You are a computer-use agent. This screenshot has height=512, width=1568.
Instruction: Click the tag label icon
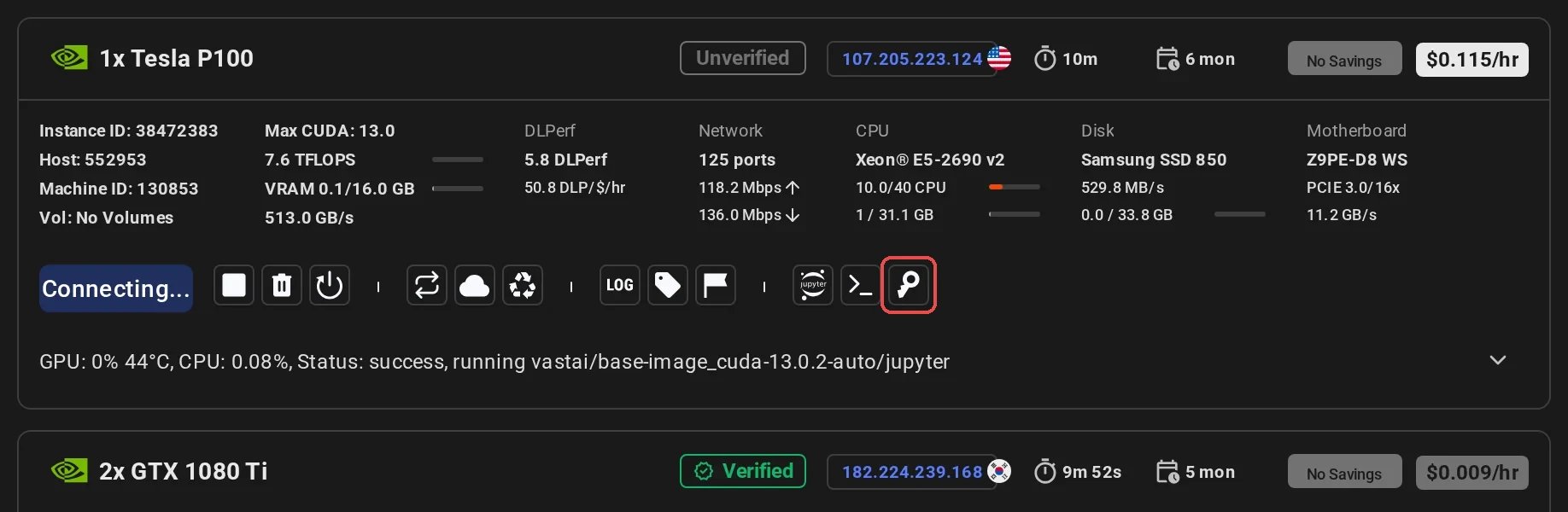coord(668,285)
